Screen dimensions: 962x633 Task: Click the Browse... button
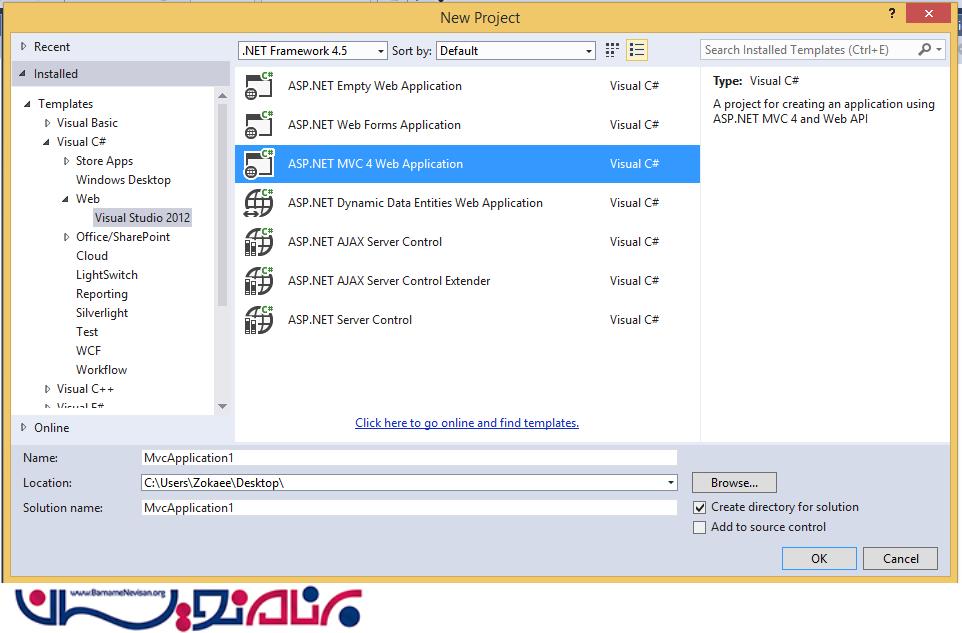pyautogui.click(x=734, y=483)
